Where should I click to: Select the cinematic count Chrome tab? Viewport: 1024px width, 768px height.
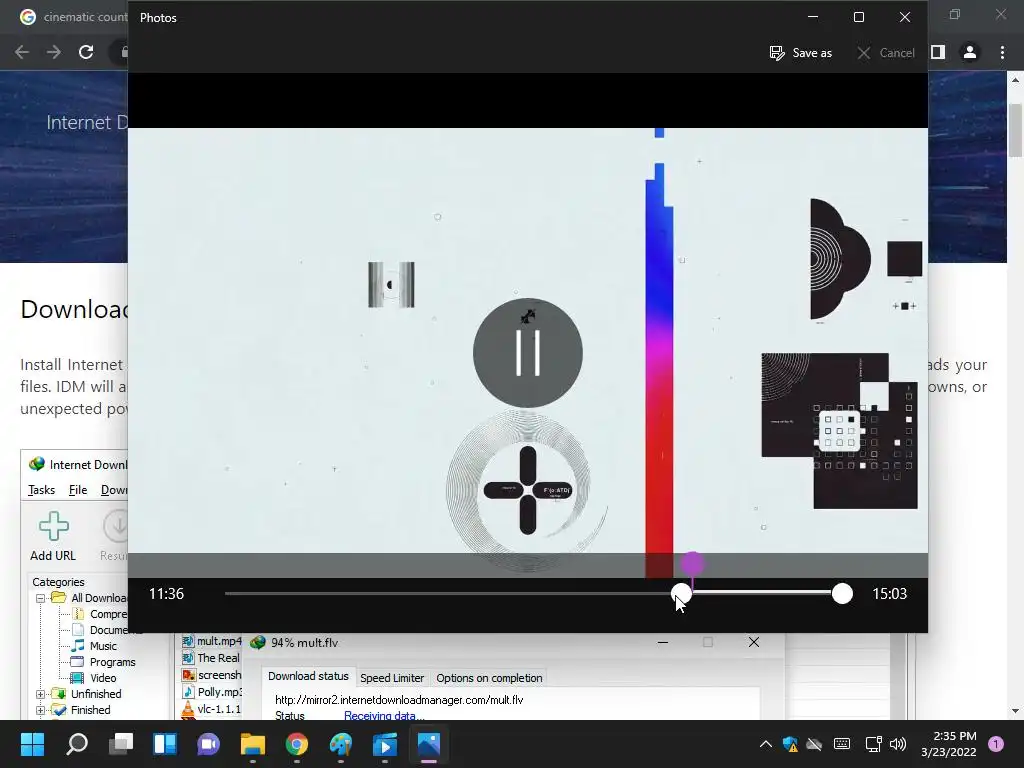72,17
